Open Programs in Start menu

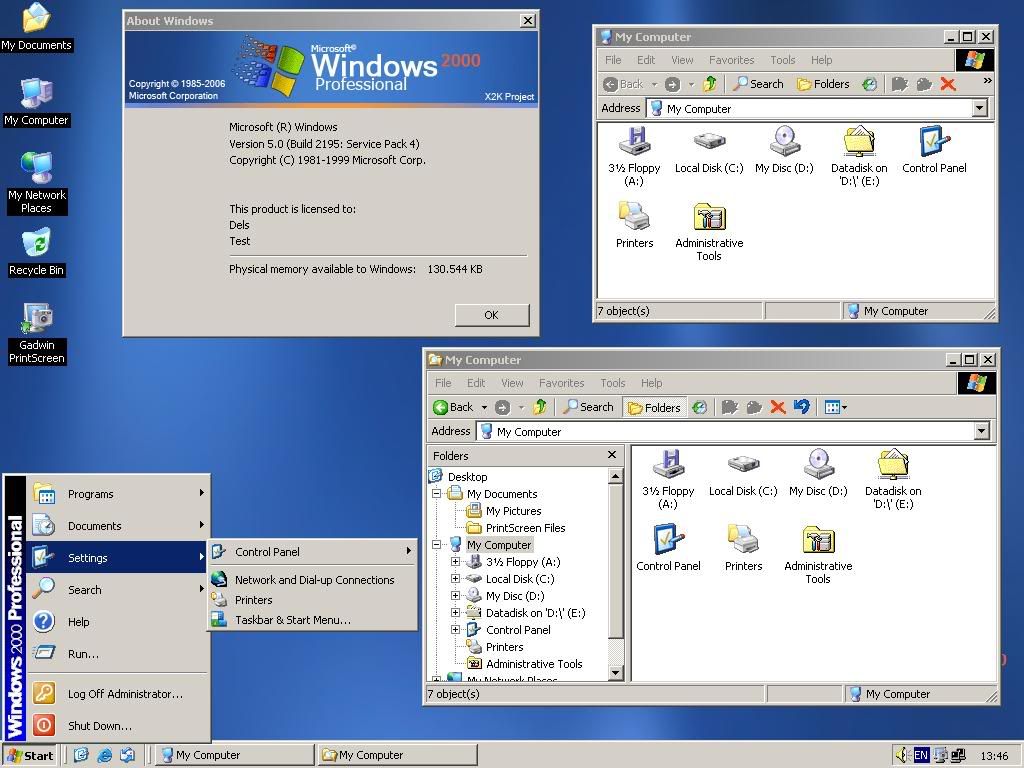(x=119, y=494)
